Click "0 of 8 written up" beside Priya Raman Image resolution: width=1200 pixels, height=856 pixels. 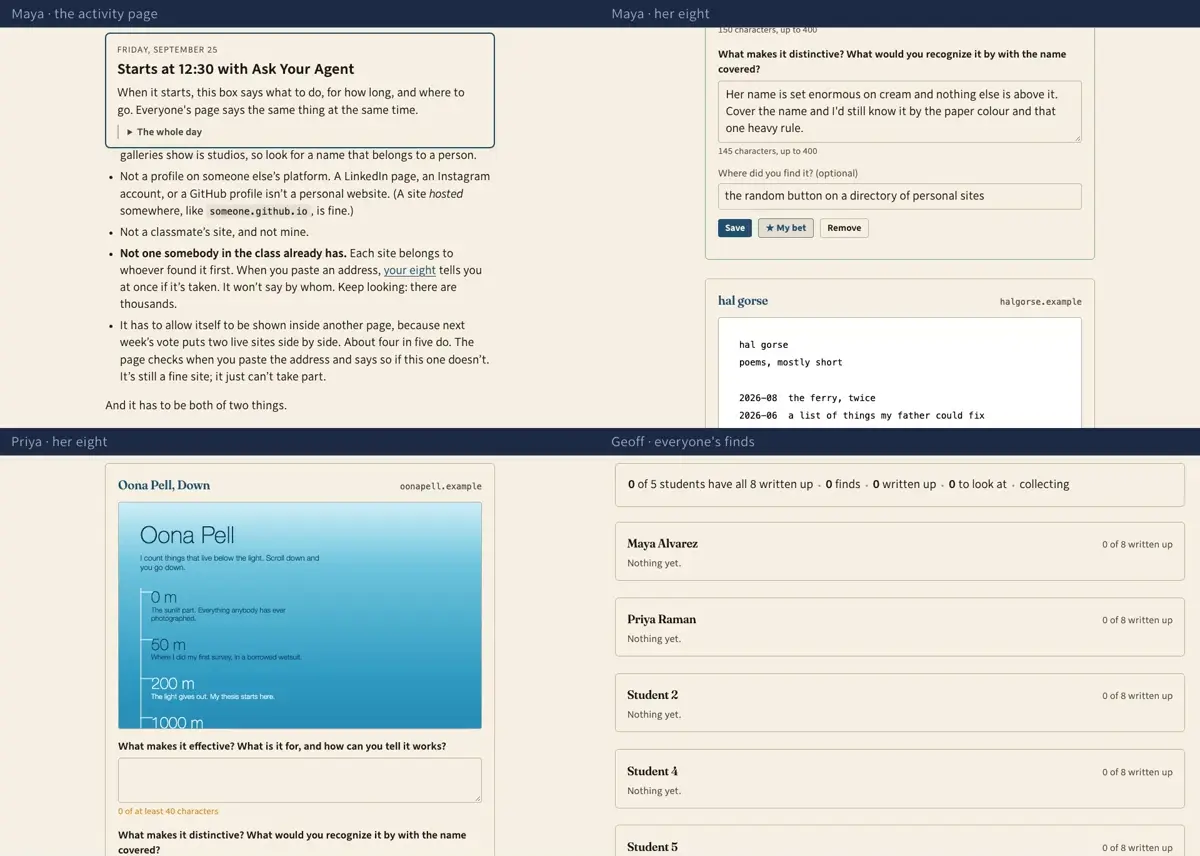[x=1137, y=621]
